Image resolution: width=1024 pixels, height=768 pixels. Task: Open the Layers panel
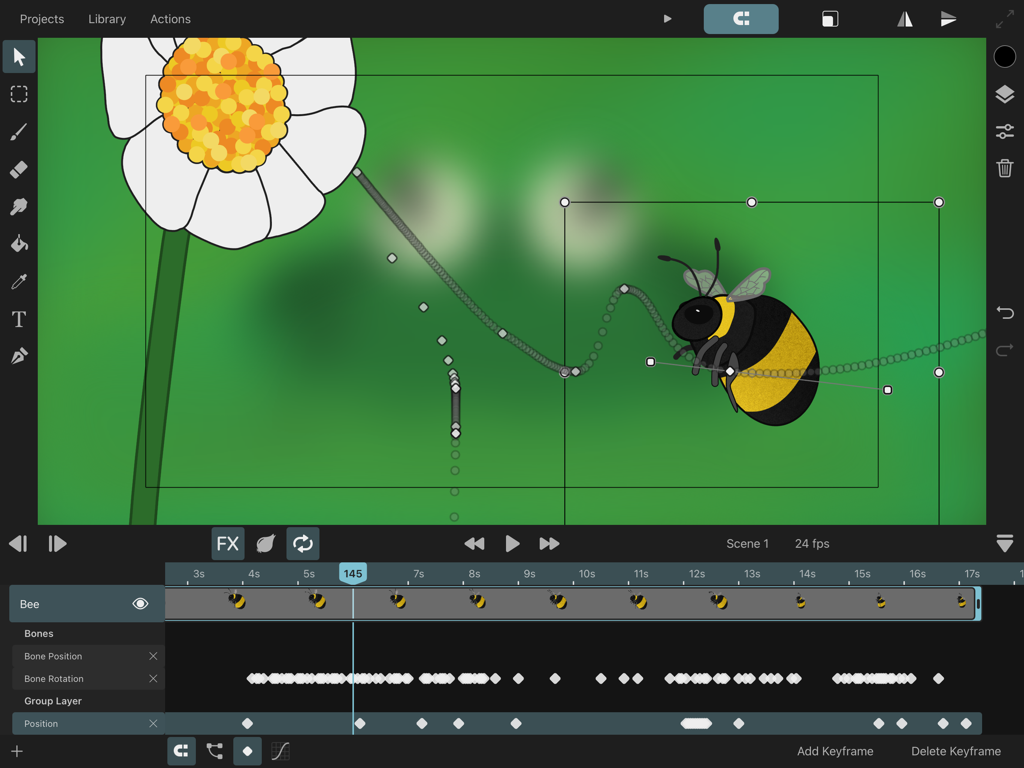coord(1005,94)
